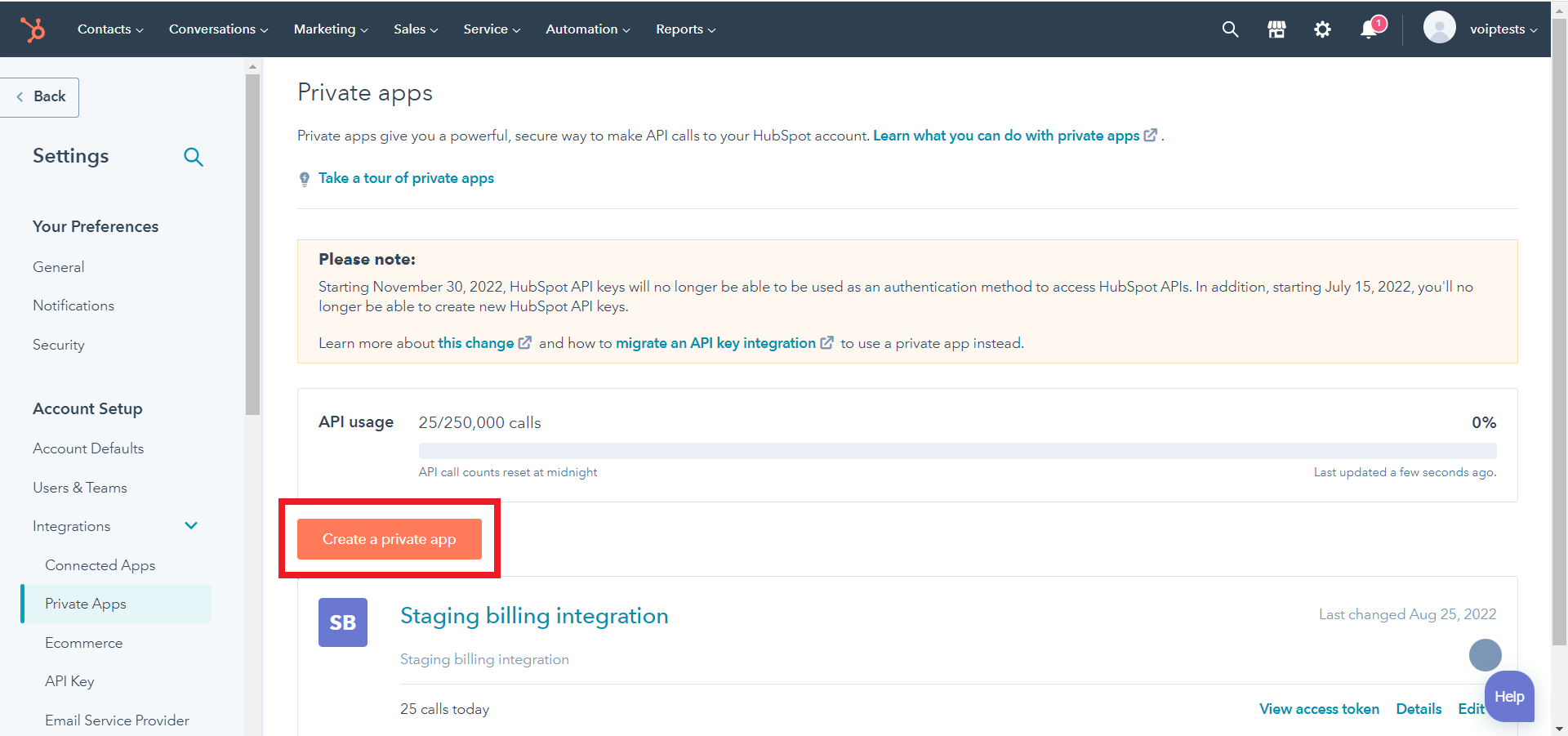The height and width of the screenshot is (736, 1568).
Task: Click the user avatar picture
Action: tap(1439, 28)
